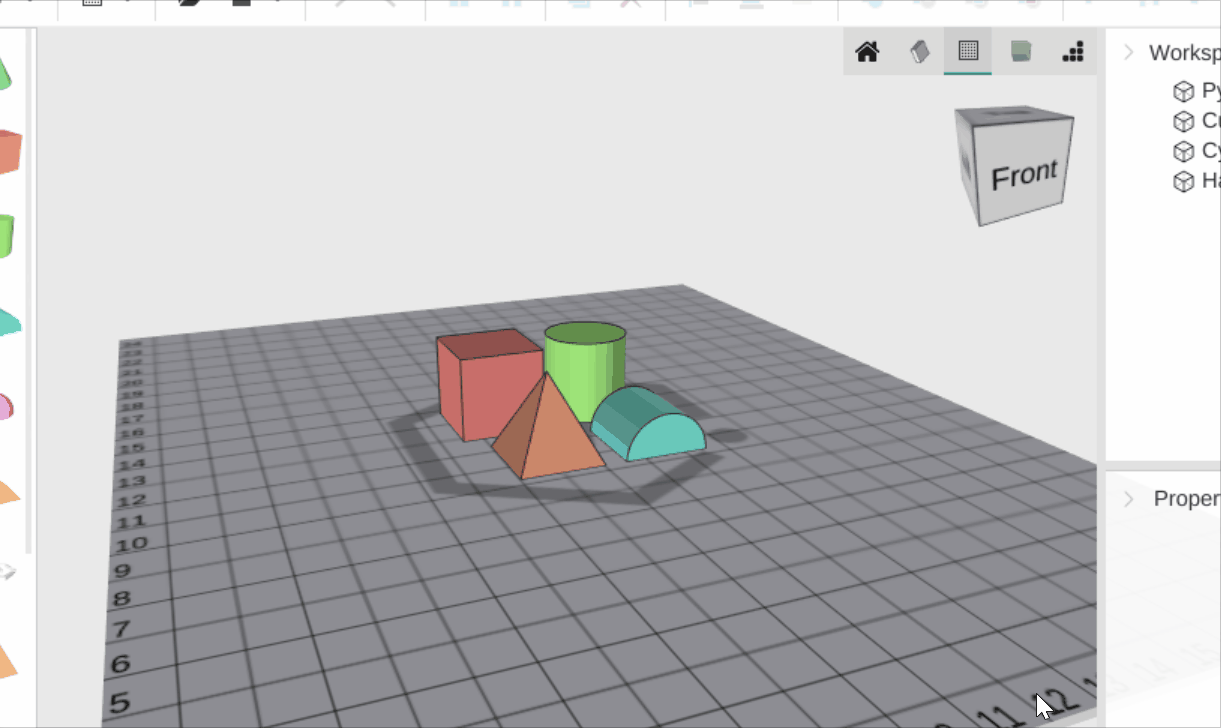Expand the Workspace panel chevron
Viewport: 1221px width, 728px height.
click(x=1128, y=52)
